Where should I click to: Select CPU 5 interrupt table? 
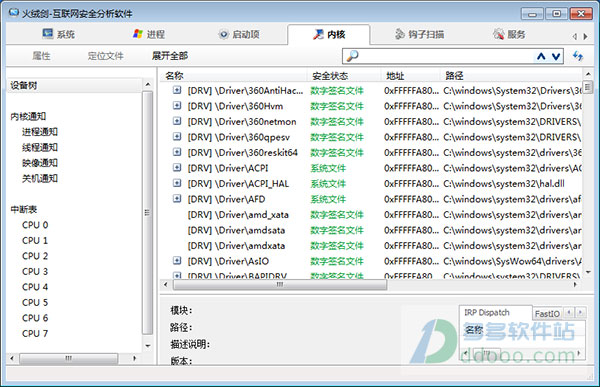tap(35, 302)
